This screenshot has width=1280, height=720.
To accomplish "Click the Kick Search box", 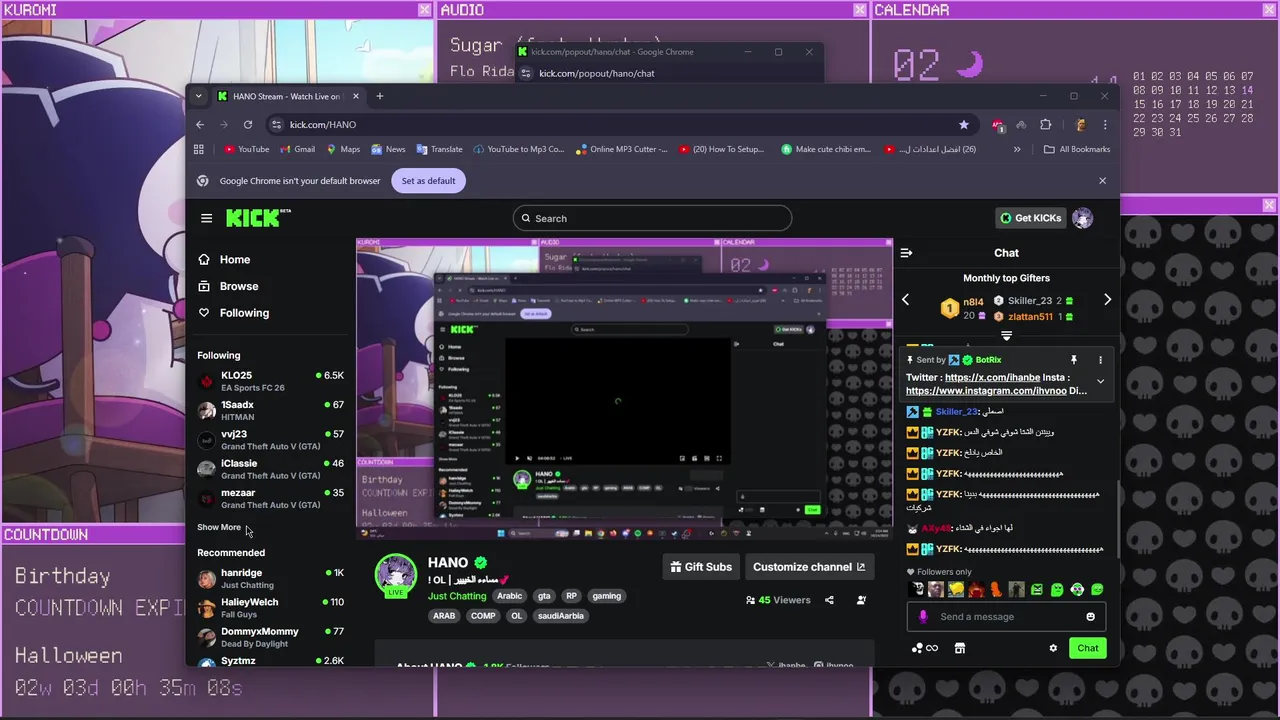I will [652, 218].
